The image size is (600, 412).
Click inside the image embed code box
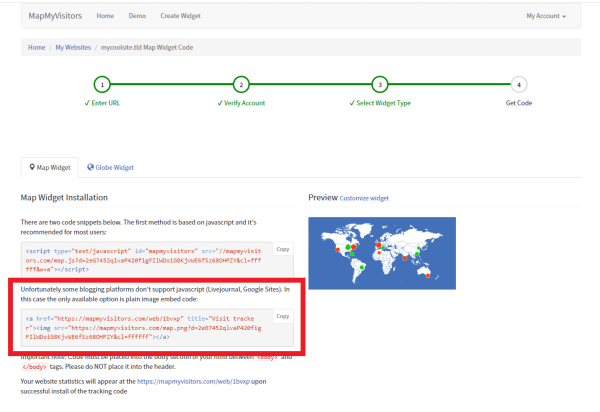157,328
